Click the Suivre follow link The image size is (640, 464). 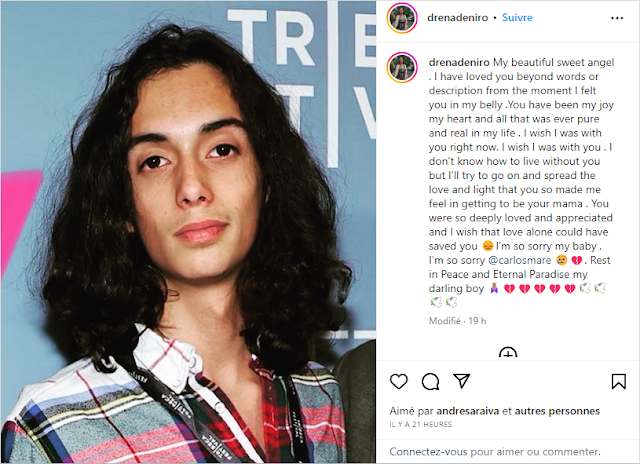point(517,18)
